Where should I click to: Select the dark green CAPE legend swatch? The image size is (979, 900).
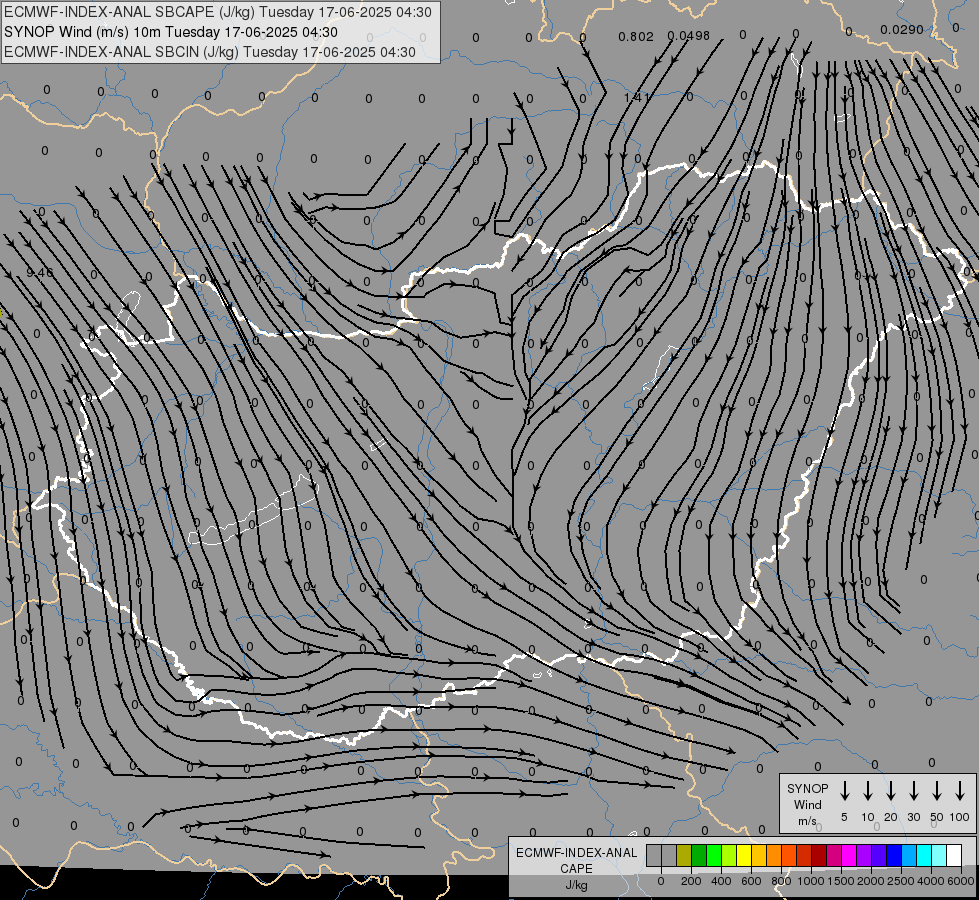point(699,855)
